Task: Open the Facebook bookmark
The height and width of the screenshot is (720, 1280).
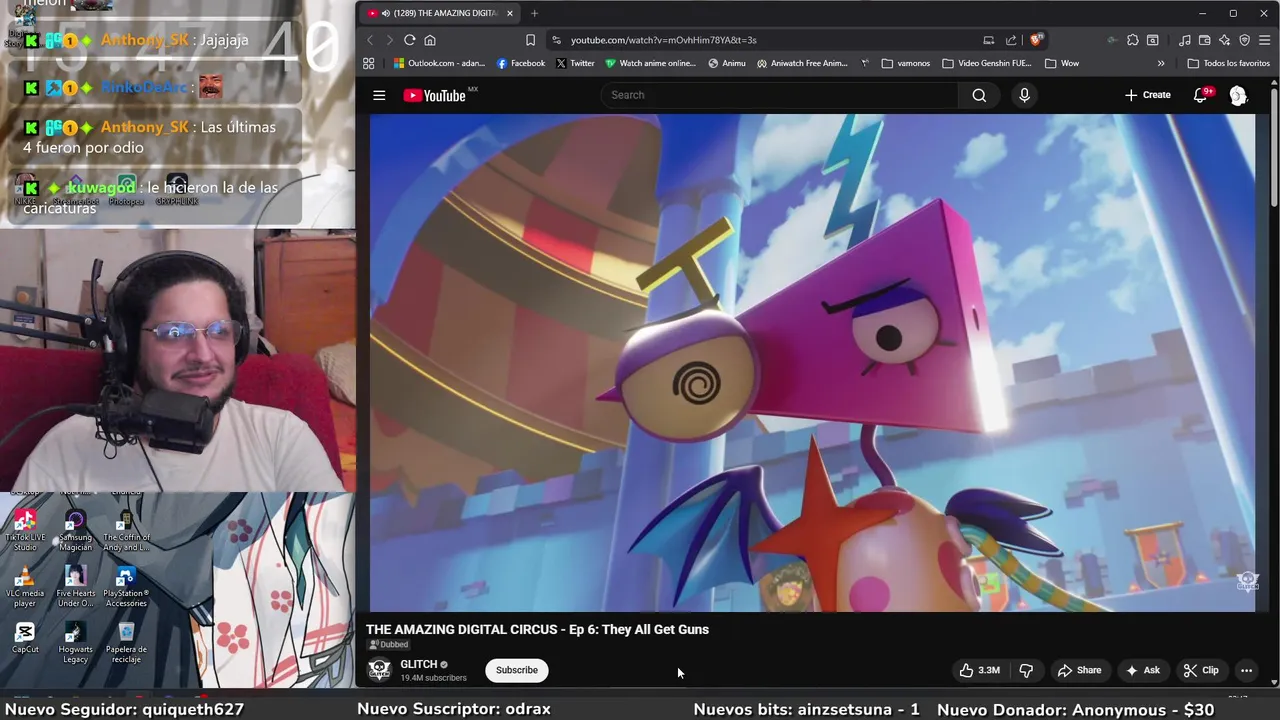Action: pos(521,63)
